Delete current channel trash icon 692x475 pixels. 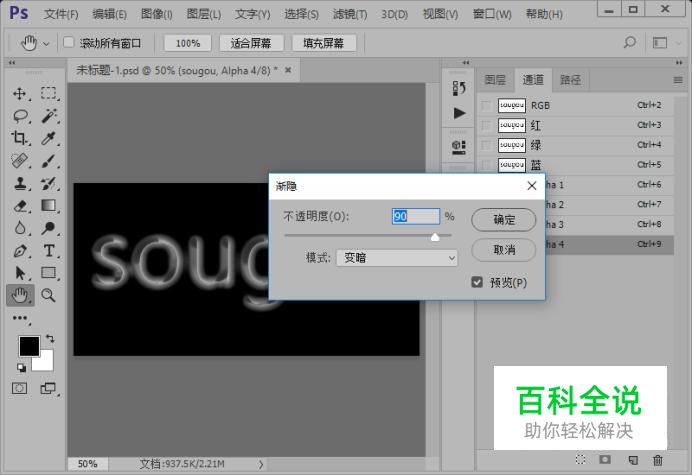(658, 460)
